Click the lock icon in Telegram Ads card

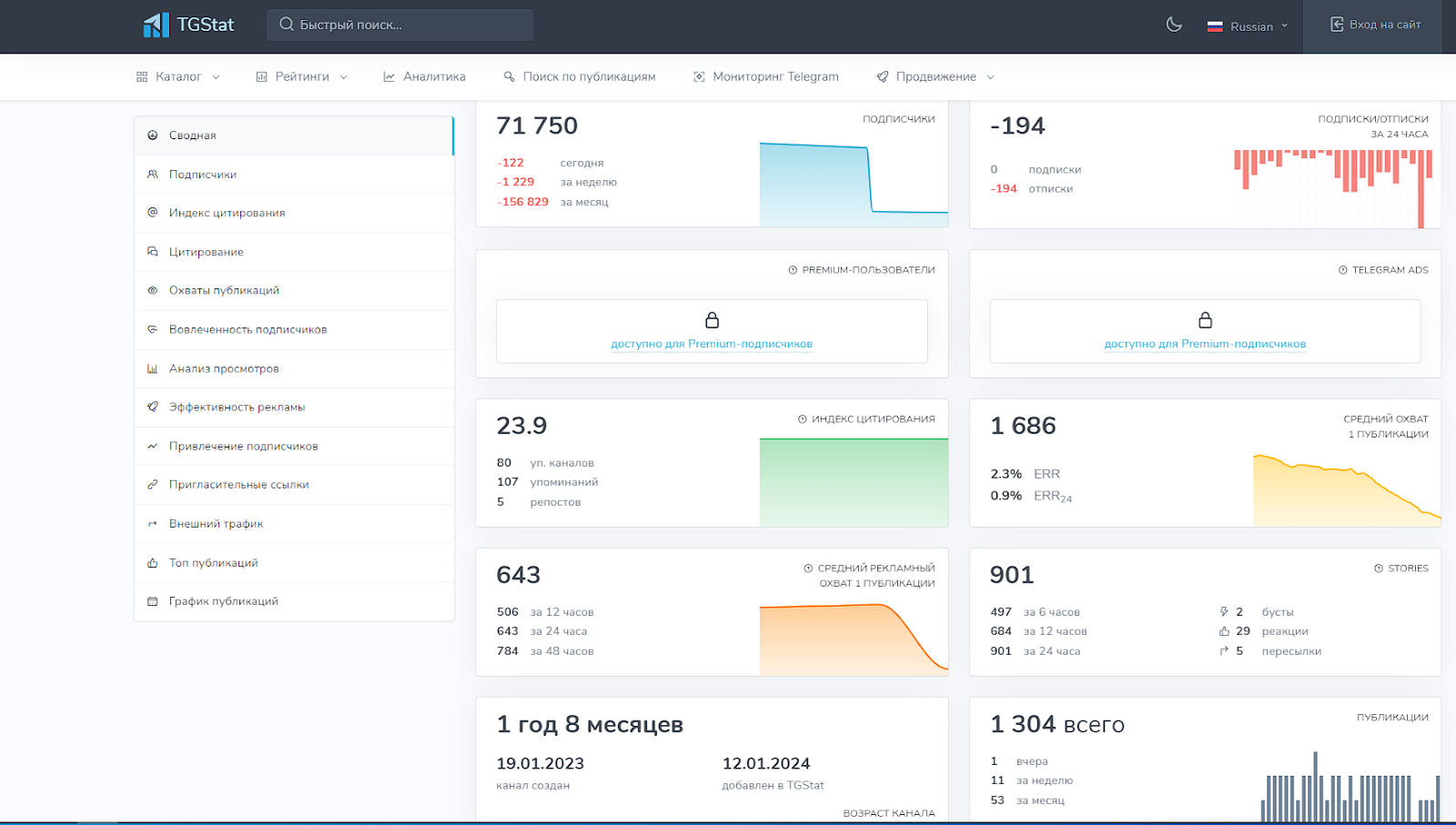coord(1205,320)
